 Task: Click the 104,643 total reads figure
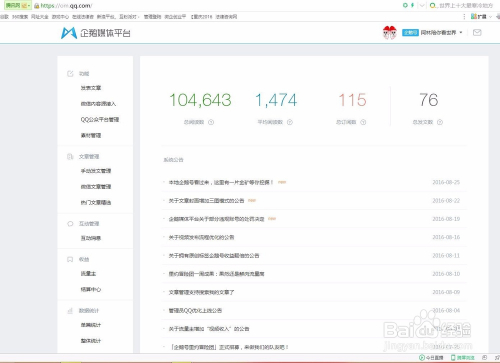[x=200, y=100]
